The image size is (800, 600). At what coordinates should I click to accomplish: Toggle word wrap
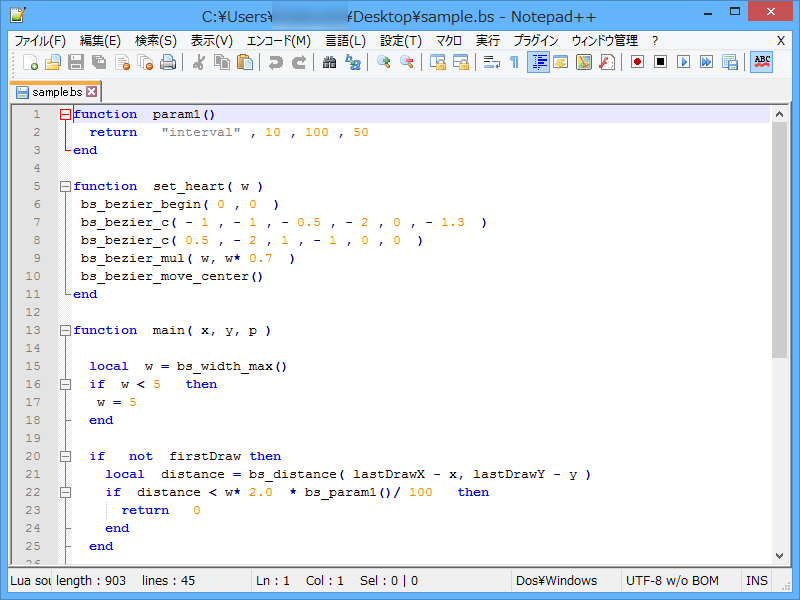point(490,61)
